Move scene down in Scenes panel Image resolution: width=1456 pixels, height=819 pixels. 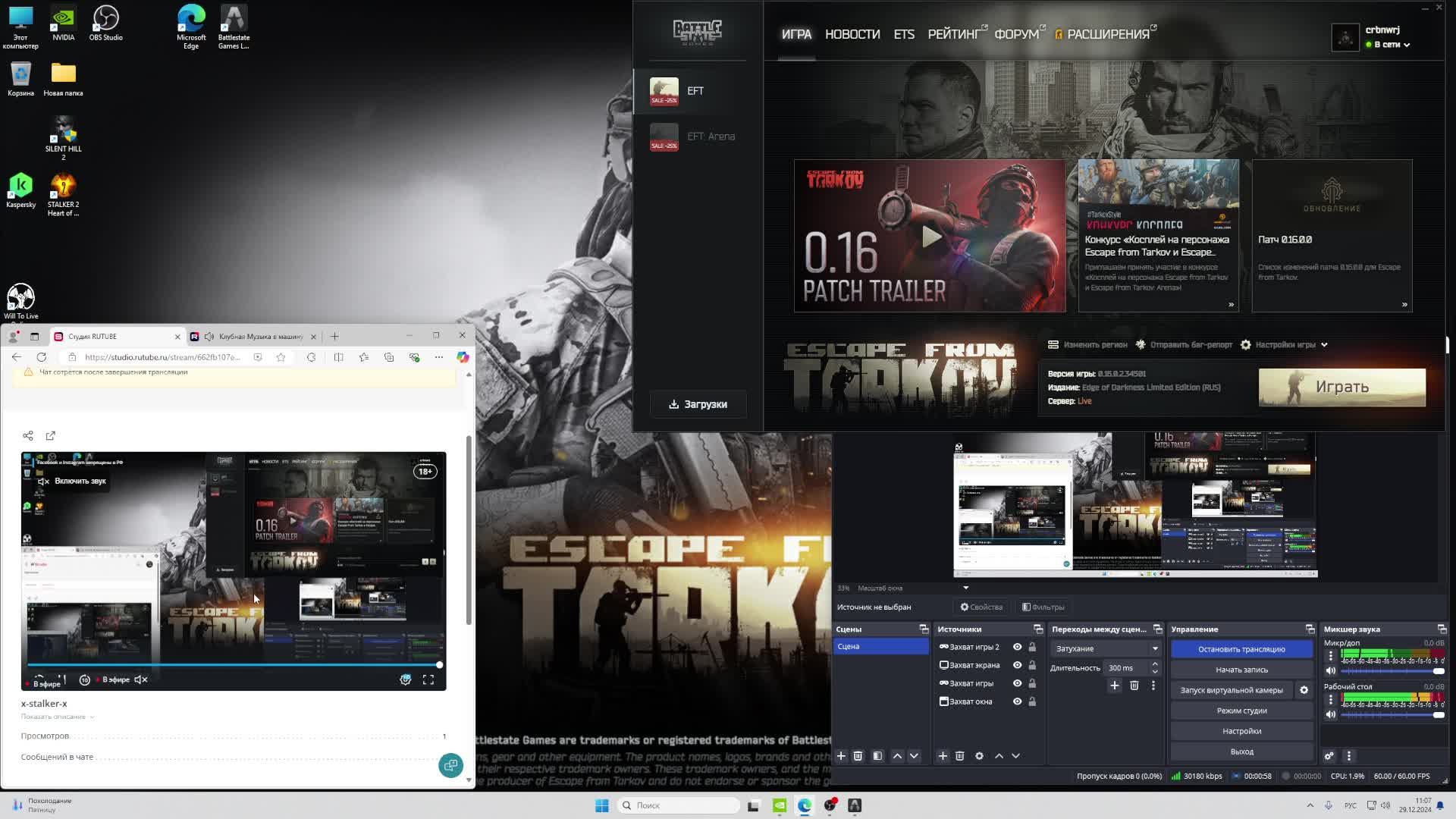tap(914, 756)
